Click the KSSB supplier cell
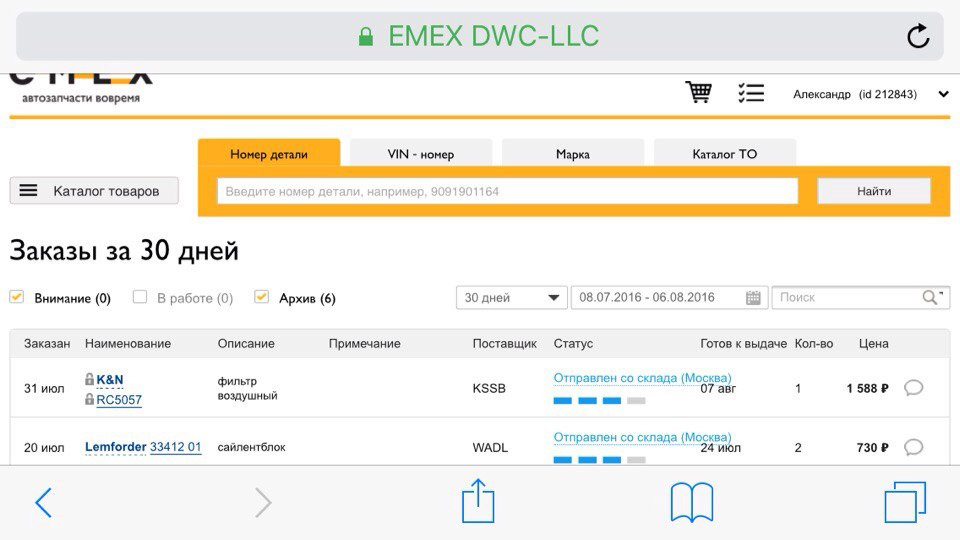Image resolution: width=960 pixels, height=540 pixels. pyautogui.click(x=489, y=388)
